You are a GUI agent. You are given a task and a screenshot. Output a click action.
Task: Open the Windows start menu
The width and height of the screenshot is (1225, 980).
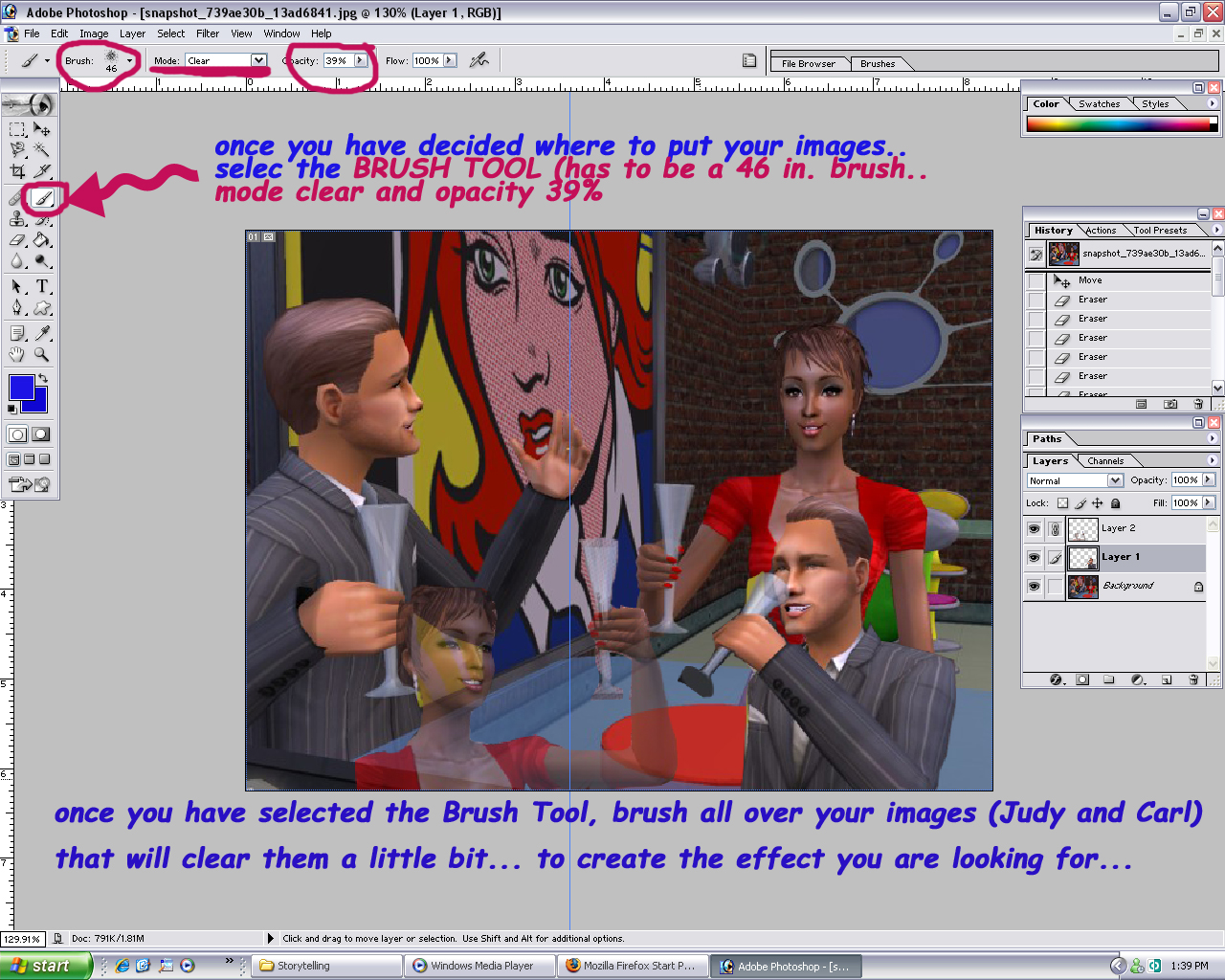tap(45, 966)
